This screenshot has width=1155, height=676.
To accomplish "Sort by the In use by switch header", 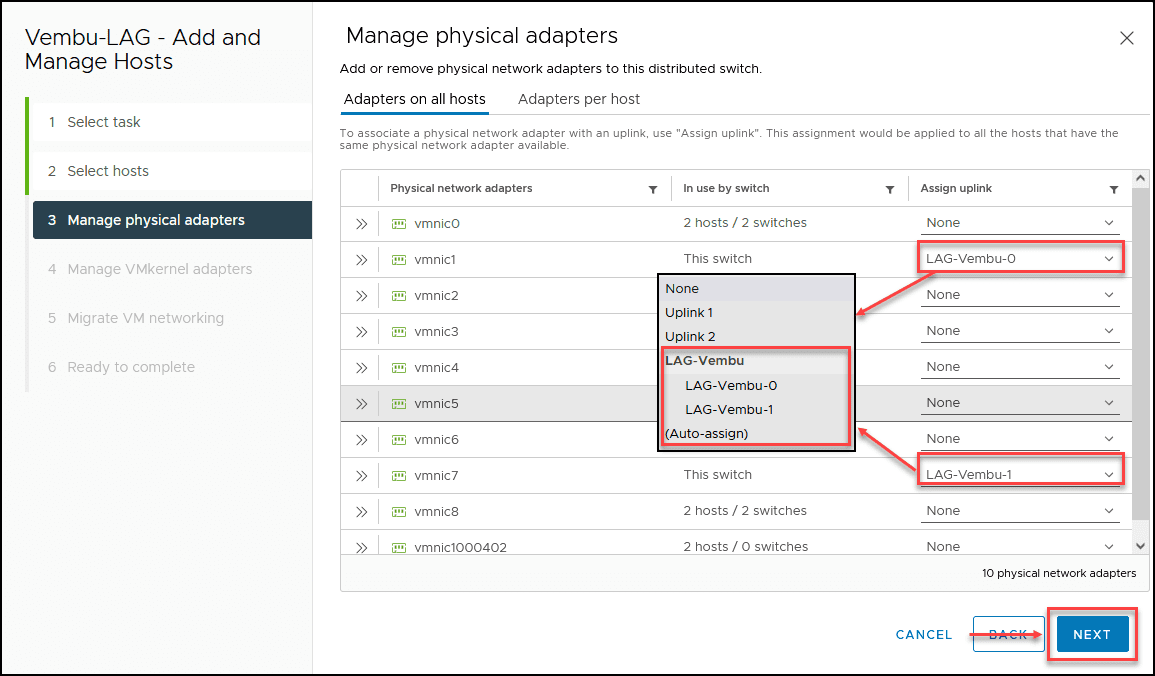I will pos(726,189).
